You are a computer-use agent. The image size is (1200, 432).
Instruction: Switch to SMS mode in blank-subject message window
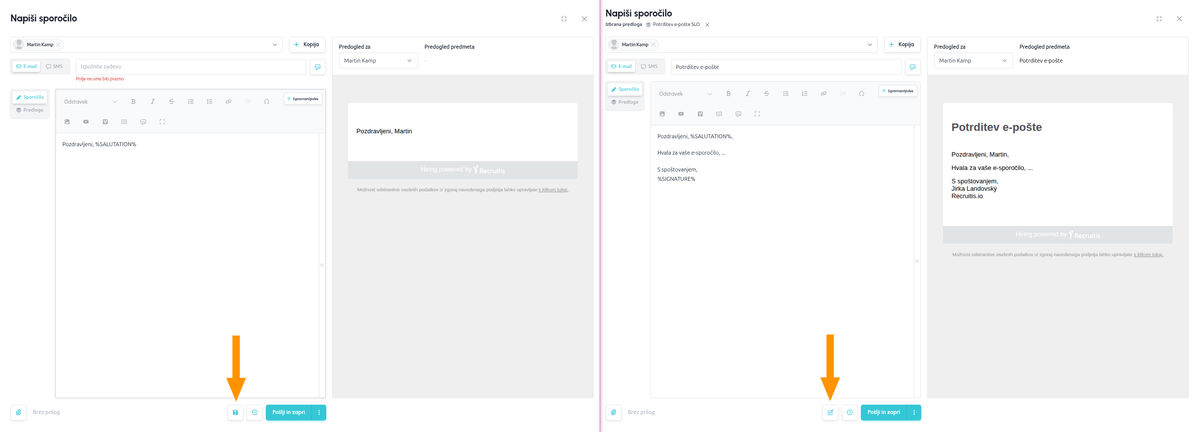click(54, 66)
